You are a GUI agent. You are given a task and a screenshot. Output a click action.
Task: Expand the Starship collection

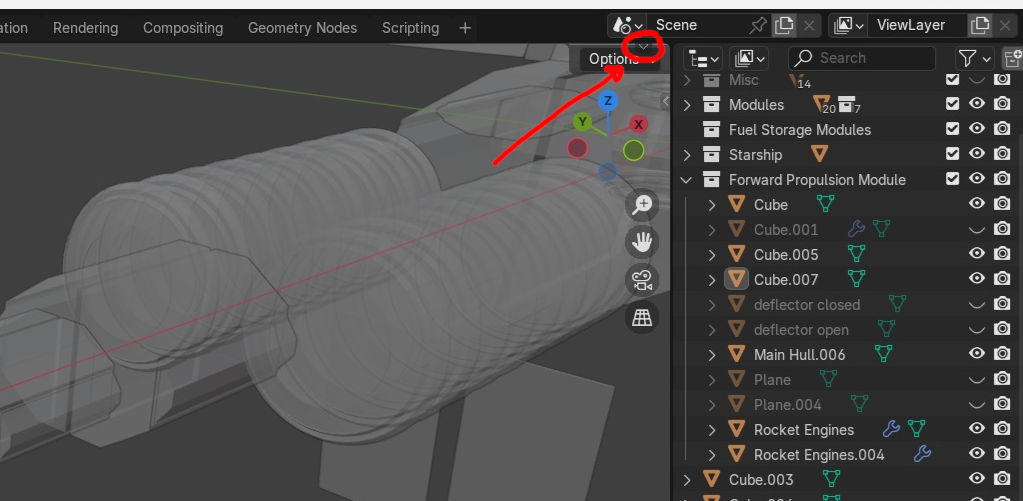pyautogui.click(x=686, y=155)
